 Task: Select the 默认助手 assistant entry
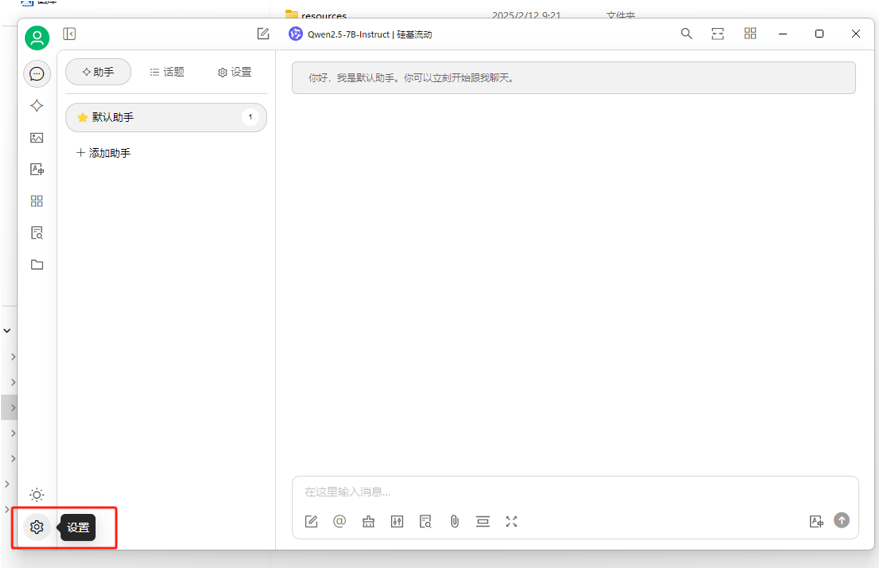[166, 117]
